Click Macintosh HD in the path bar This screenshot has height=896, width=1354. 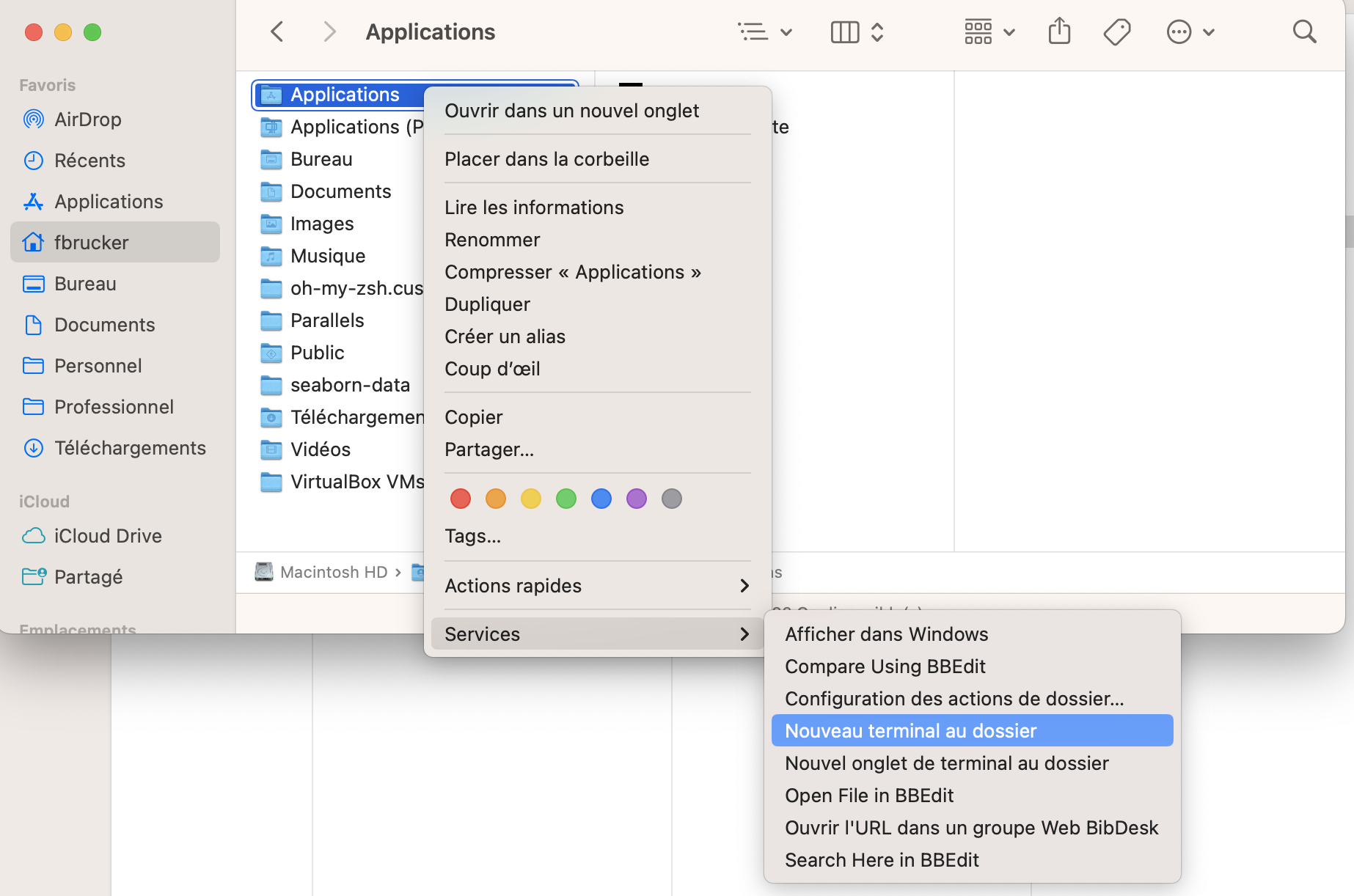tap(334, 572)
